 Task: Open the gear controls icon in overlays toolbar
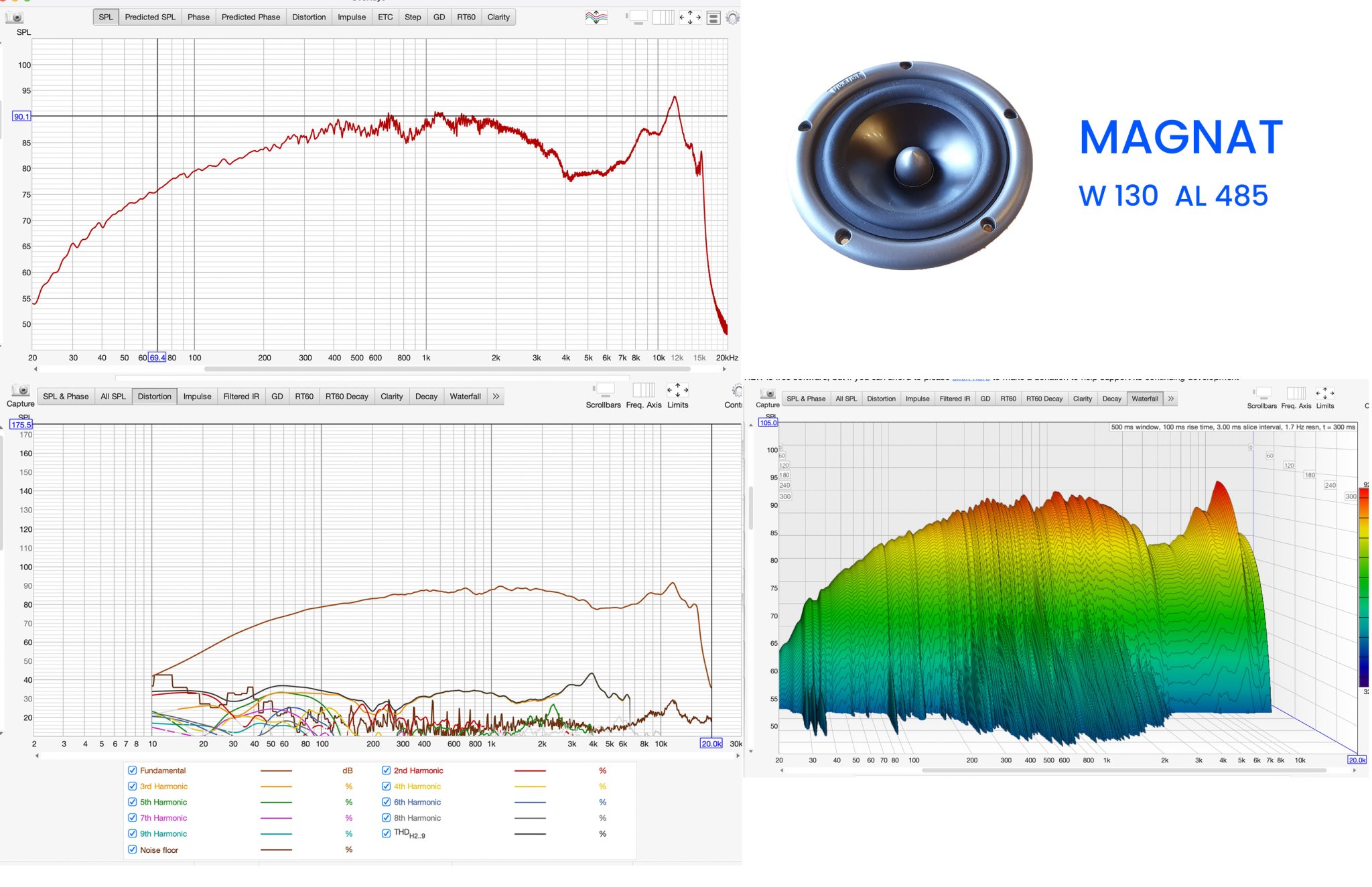click(732, 18)
